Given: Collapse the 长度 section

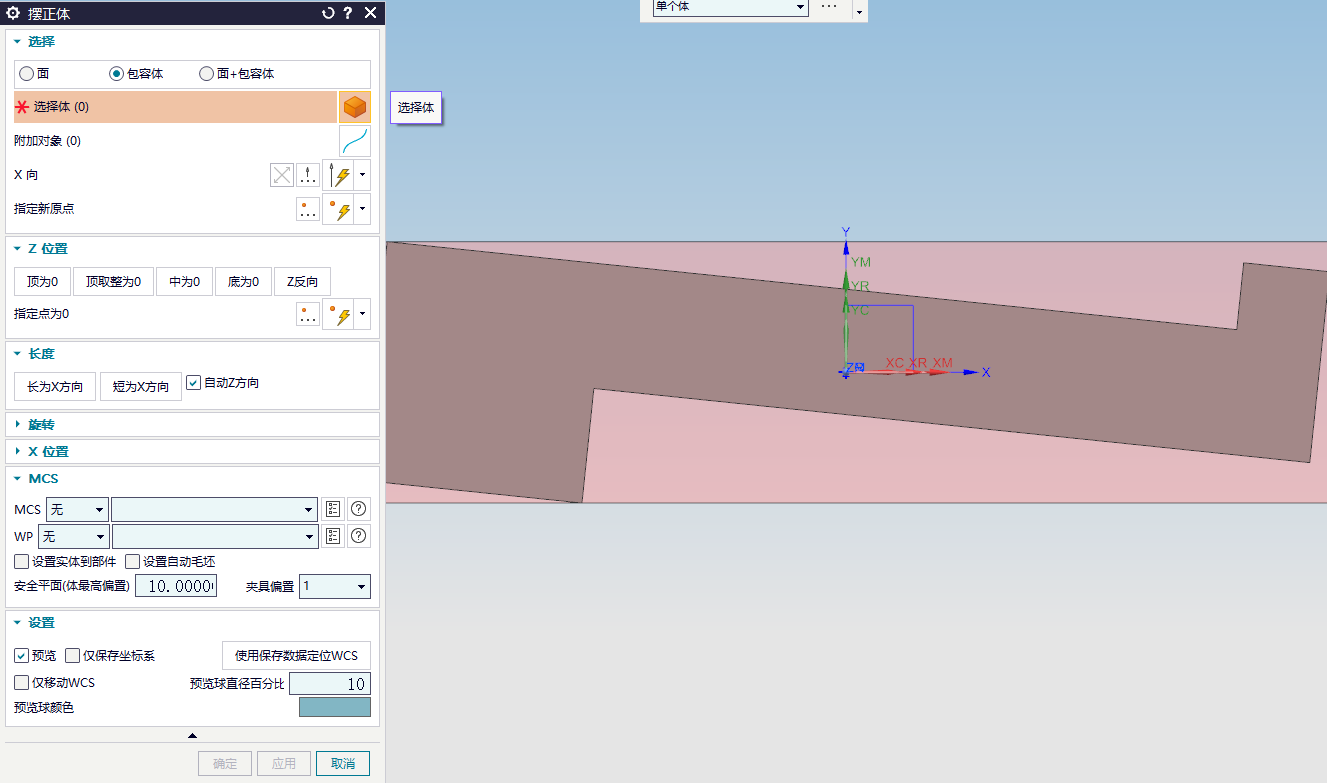Looking at the screenshot, I should pyautogui.click(x=18, y=354).
